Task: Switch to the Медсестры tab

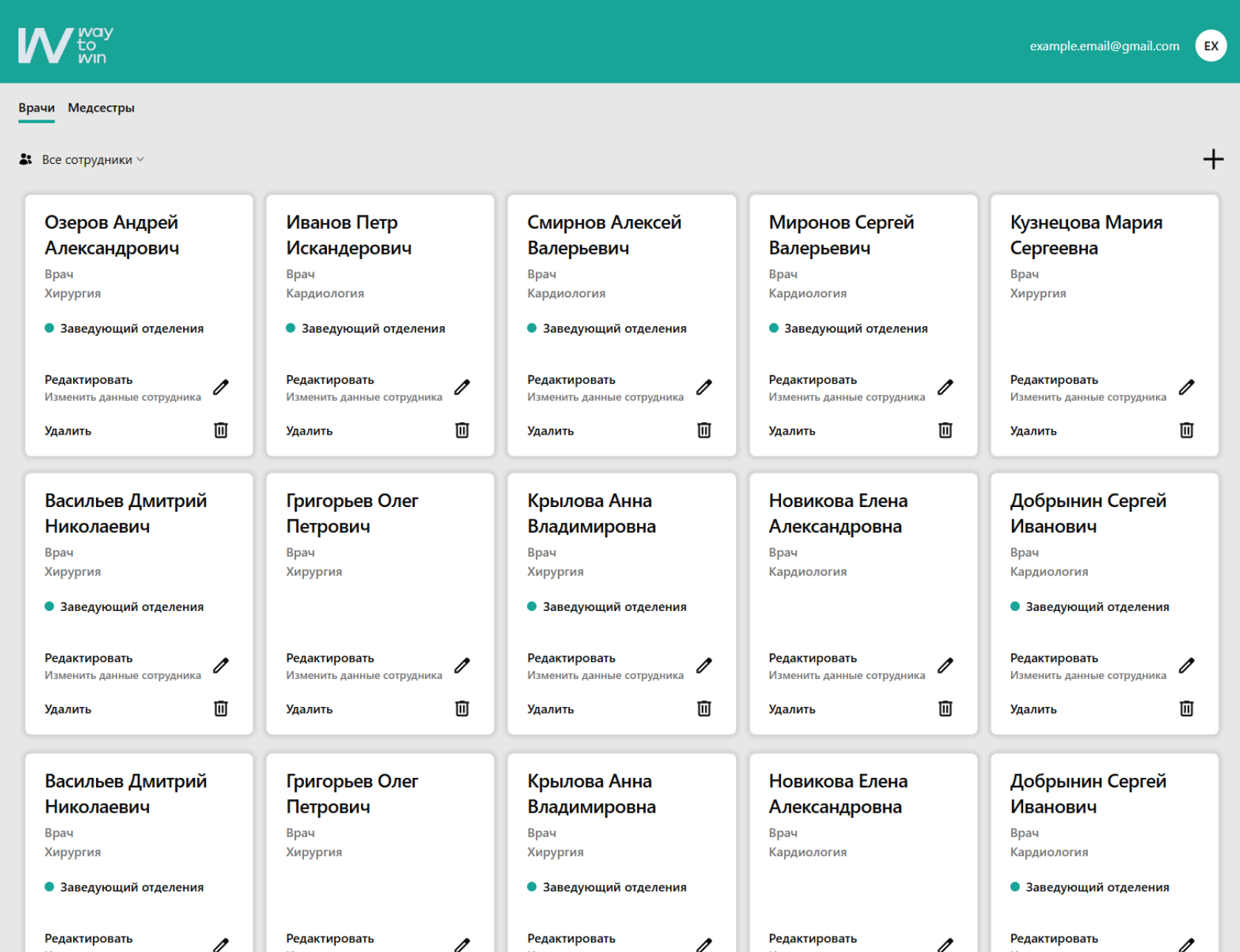Action: click(x=101, y=108)
